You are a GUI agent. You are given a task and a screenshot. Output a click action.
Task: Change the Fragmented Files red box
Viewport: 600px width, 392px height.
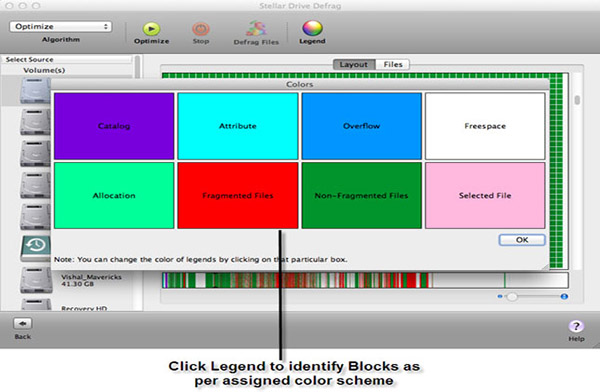tap(238, 196)
